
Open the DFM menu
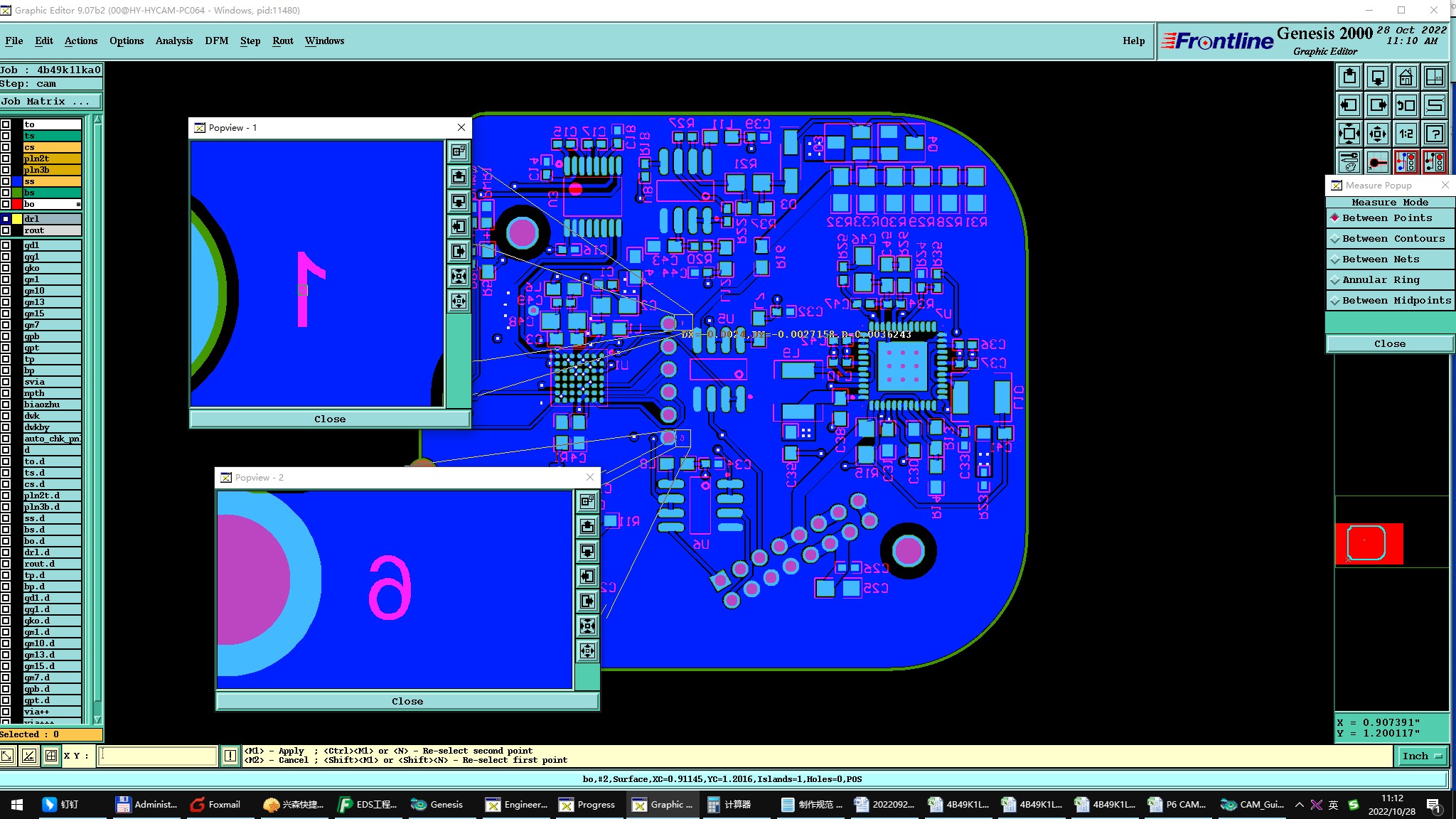pyautogui.click(x=217, y=41)
